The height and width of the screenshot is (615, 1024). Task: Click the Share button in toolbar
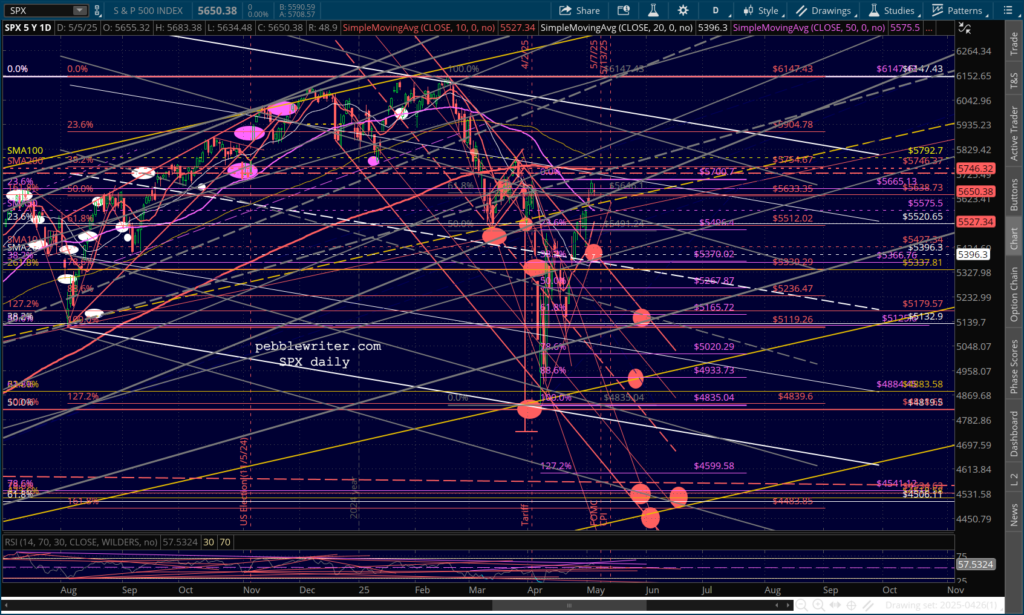click(x=579, y=10)
